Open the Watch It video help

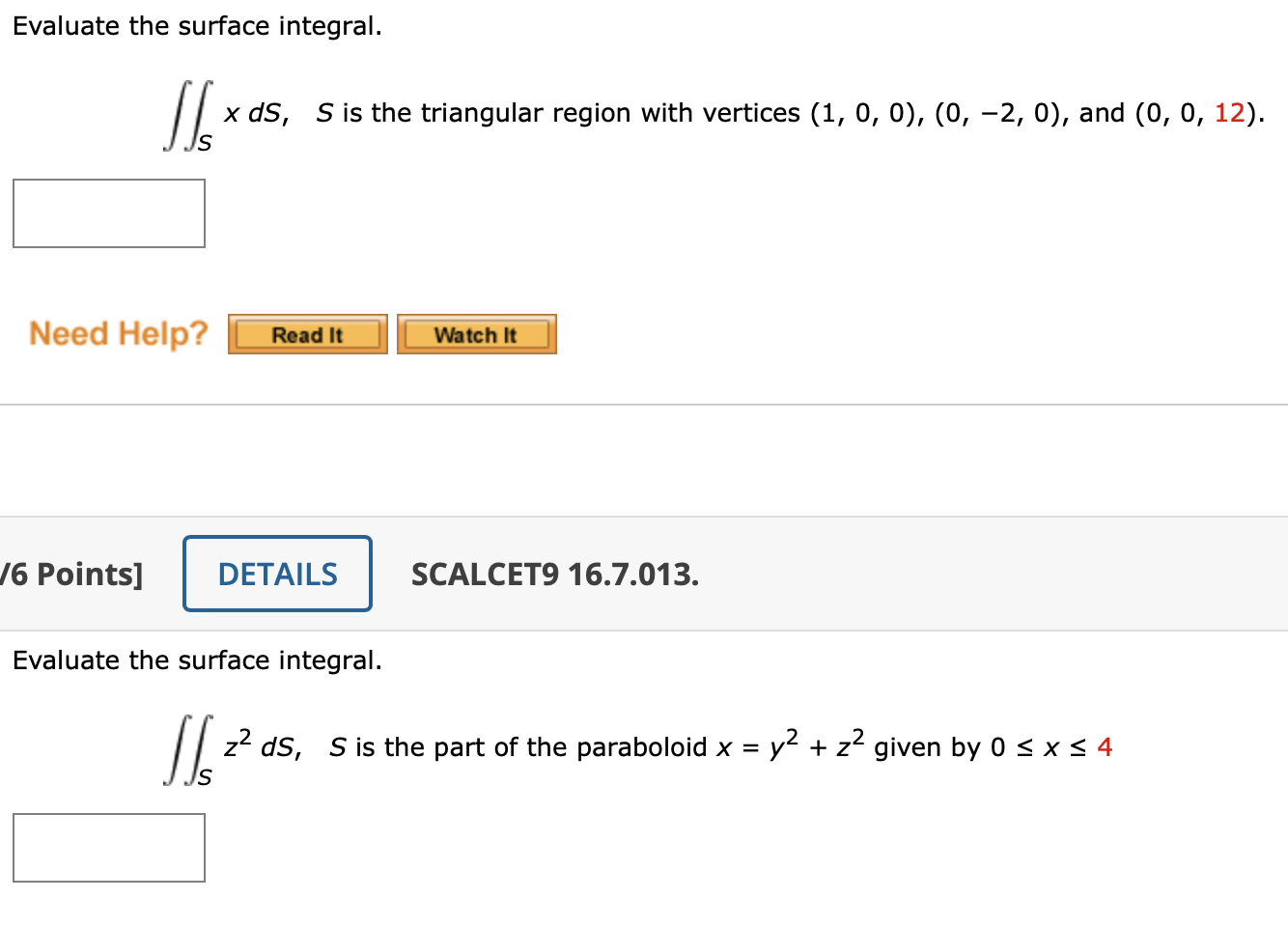coord(475,334)
